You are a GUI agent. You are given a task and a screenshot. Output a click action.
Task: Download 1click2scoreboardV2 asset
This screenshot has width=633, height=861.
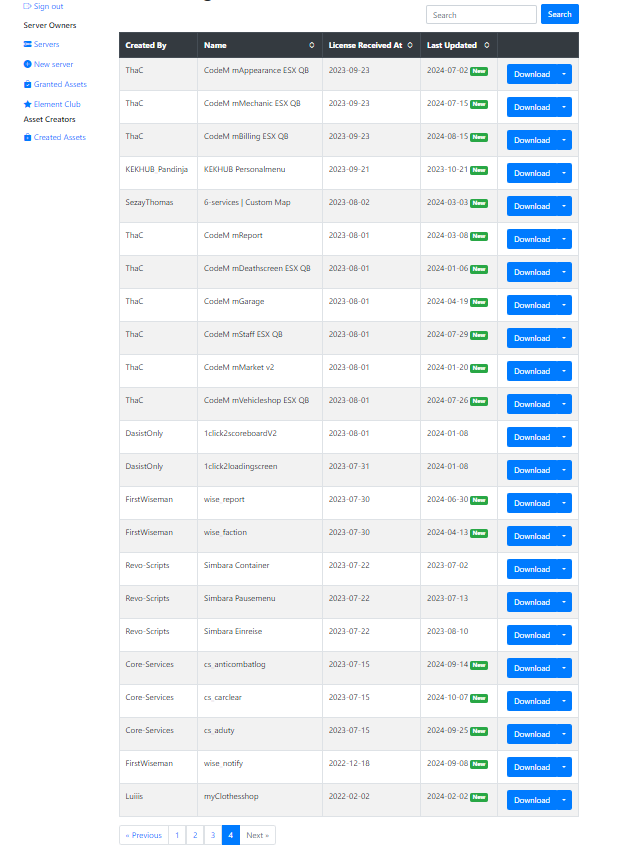531,437
